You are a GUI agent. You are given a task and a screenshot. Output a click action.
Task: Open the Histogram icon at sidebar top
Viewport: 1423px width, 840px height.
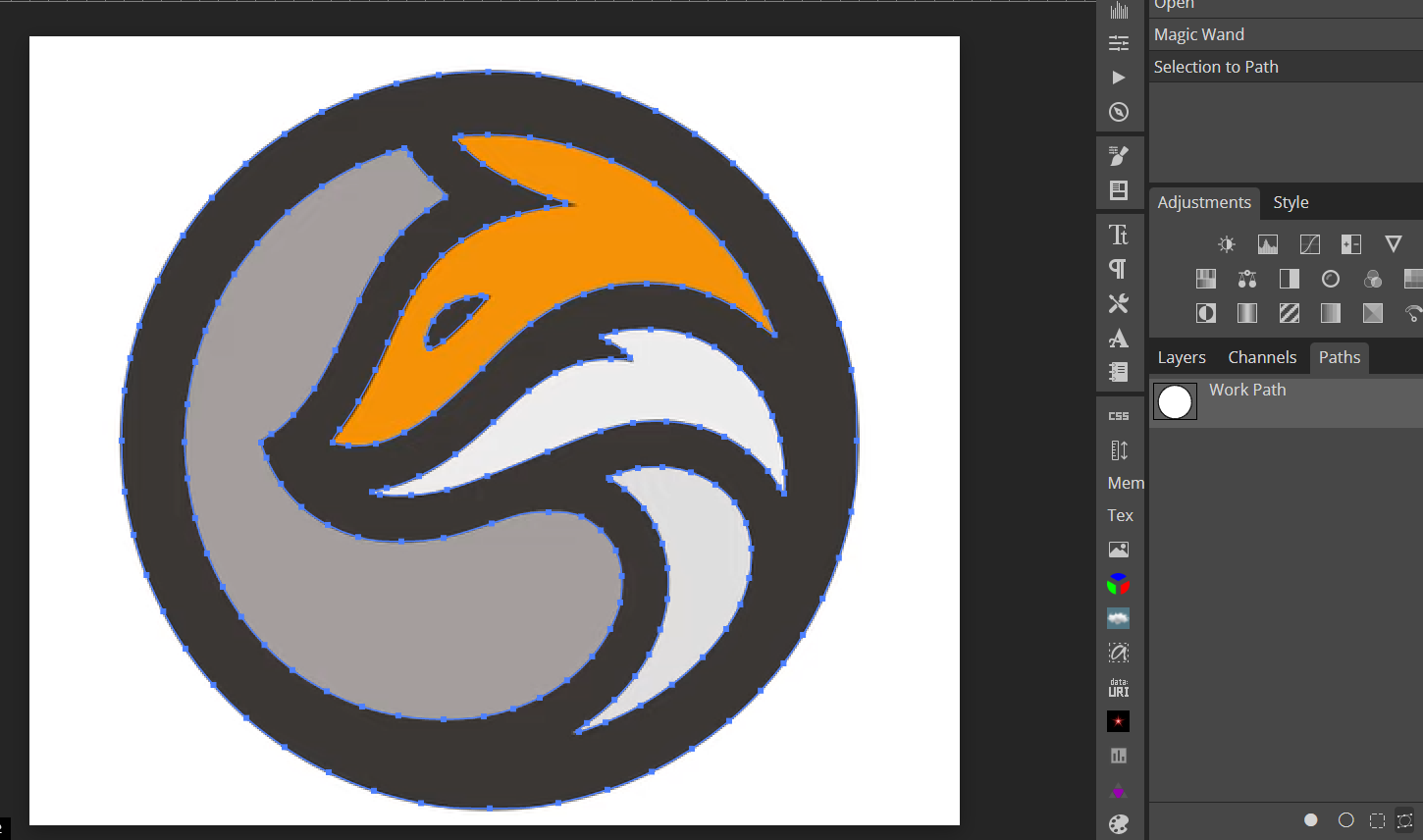(x=1119, y=10)
